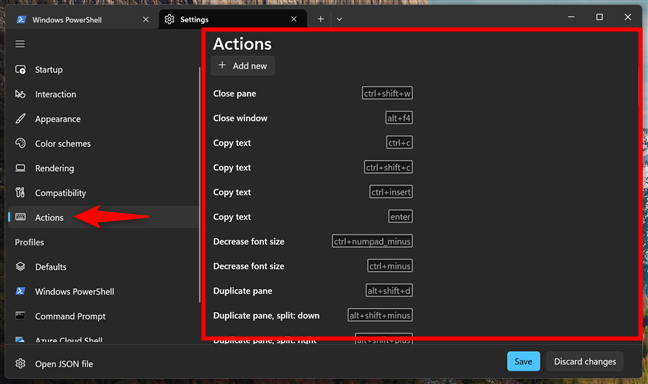
Task: Click the Actions keyboard icon
Action: click(20, 217)
